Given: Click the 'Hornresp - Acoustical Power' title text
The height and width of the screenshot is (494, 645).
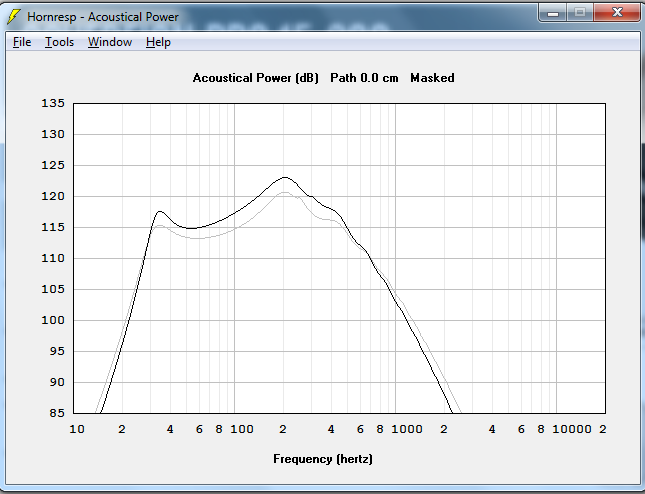Looking at the screenshot, I should pos(103,17).
